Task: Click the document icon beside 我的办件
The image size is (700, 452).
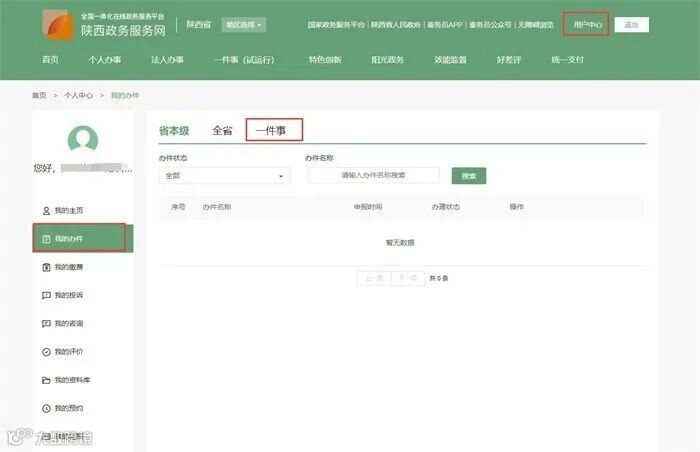Action: click(x=46, y=239)
